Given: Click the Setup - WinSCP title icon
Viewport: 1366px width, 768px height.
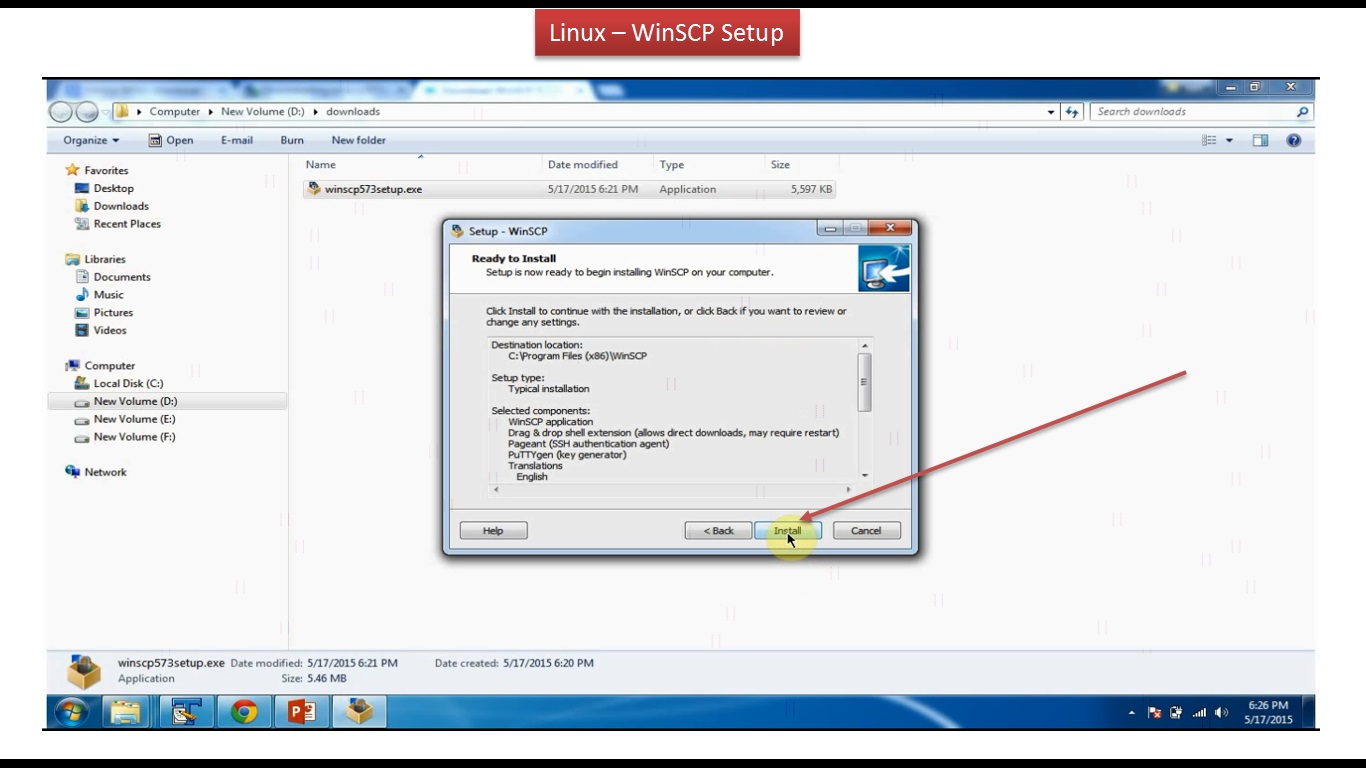Looking at the screenshot, I should pyautogui.click(x=458, y=231).
